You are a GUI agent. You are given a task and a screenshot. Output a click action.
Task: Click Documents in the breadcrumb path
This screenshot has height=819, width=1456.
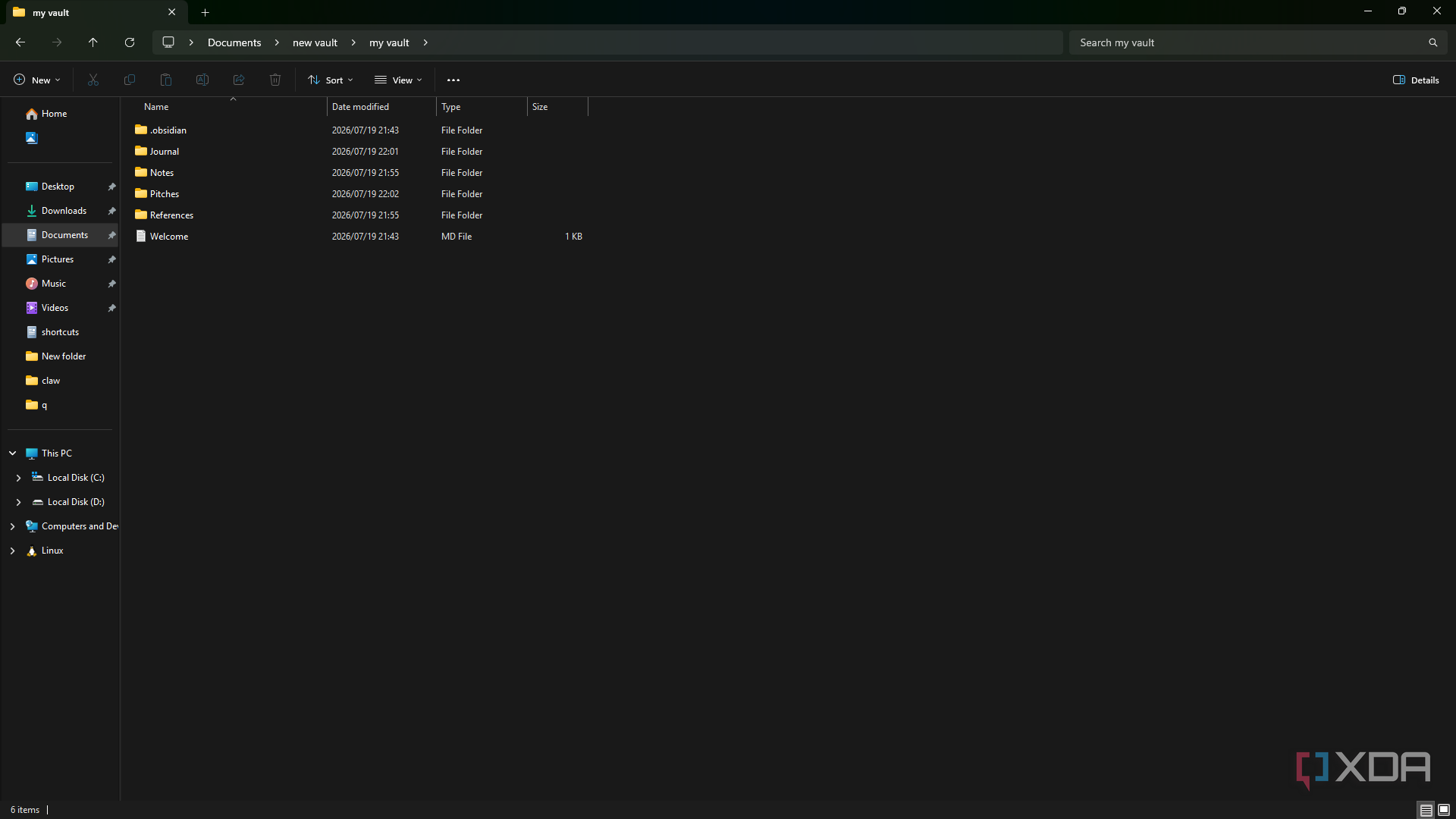[x=234, y=42]
